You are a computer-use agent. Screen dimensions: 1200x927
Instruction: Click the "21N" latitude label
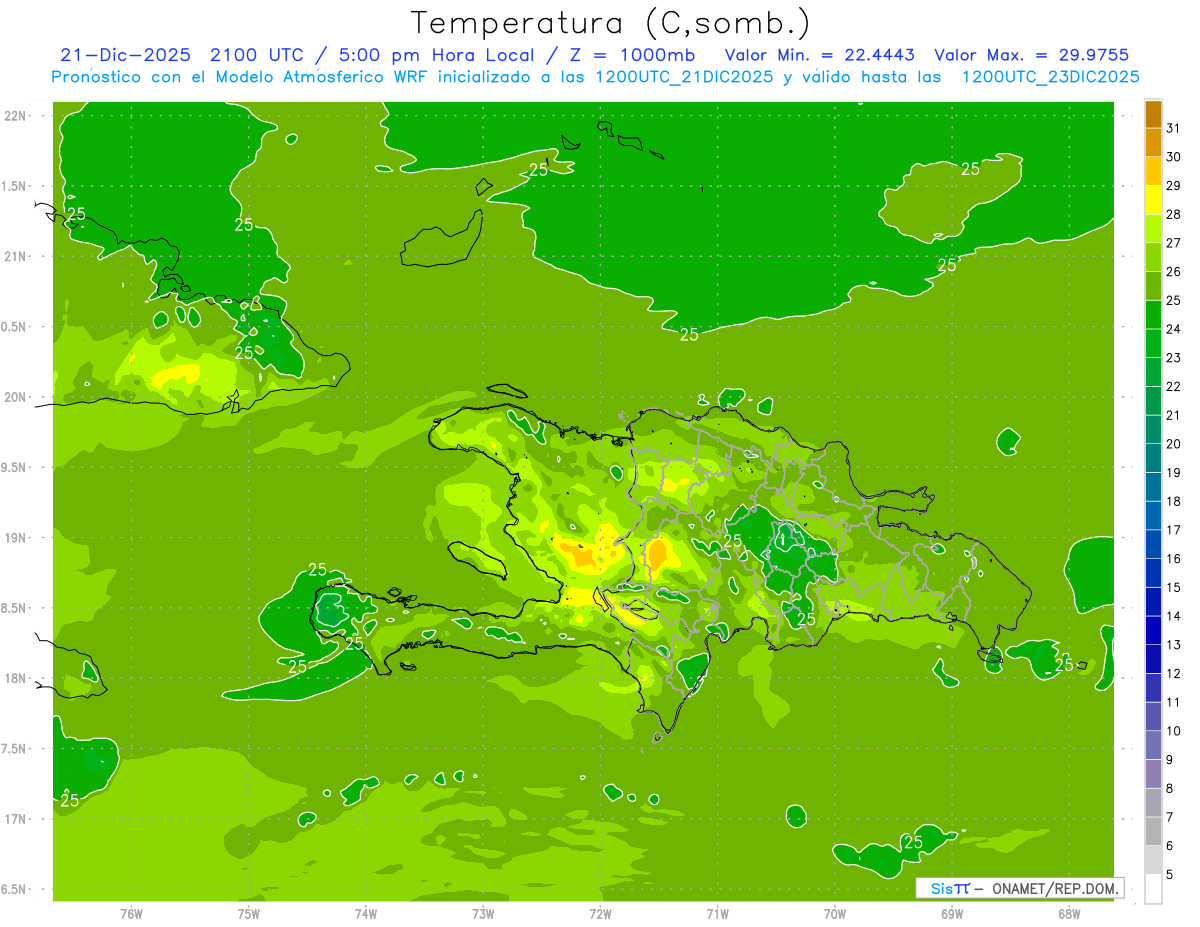pos(16,256)
